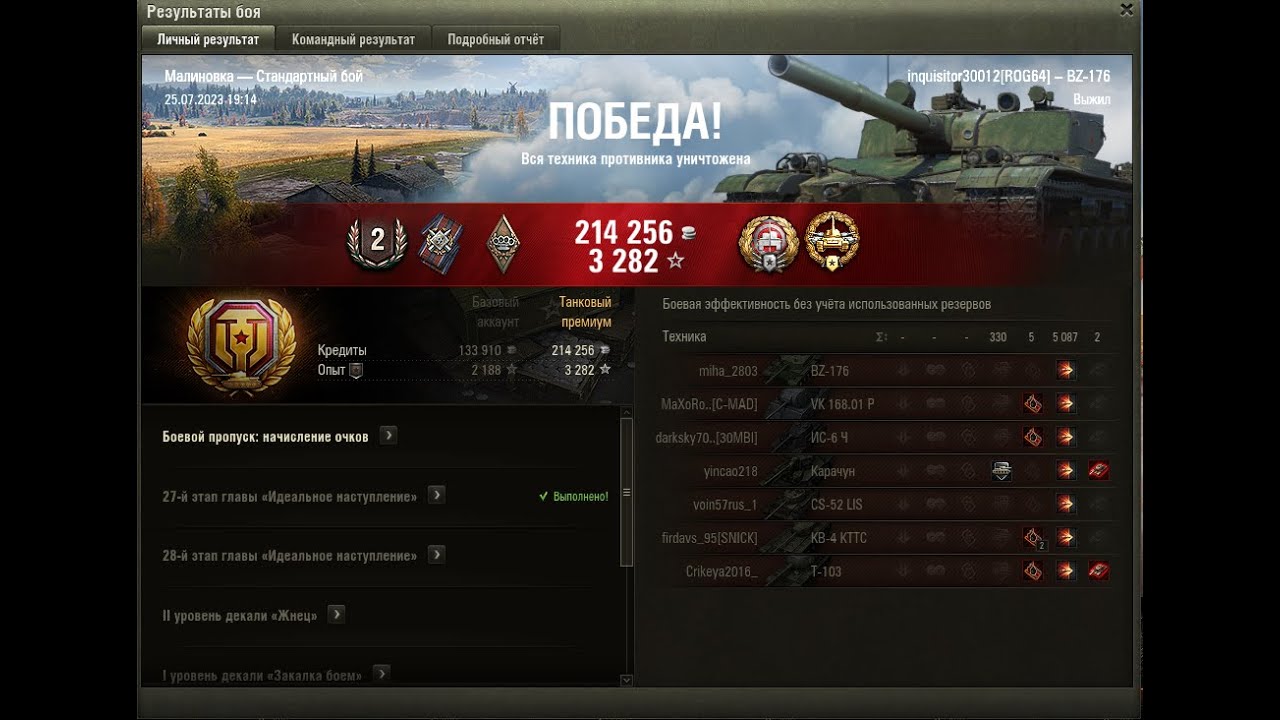
Task: Click the gold tank medal in the red banner
Action: [832, 241]
